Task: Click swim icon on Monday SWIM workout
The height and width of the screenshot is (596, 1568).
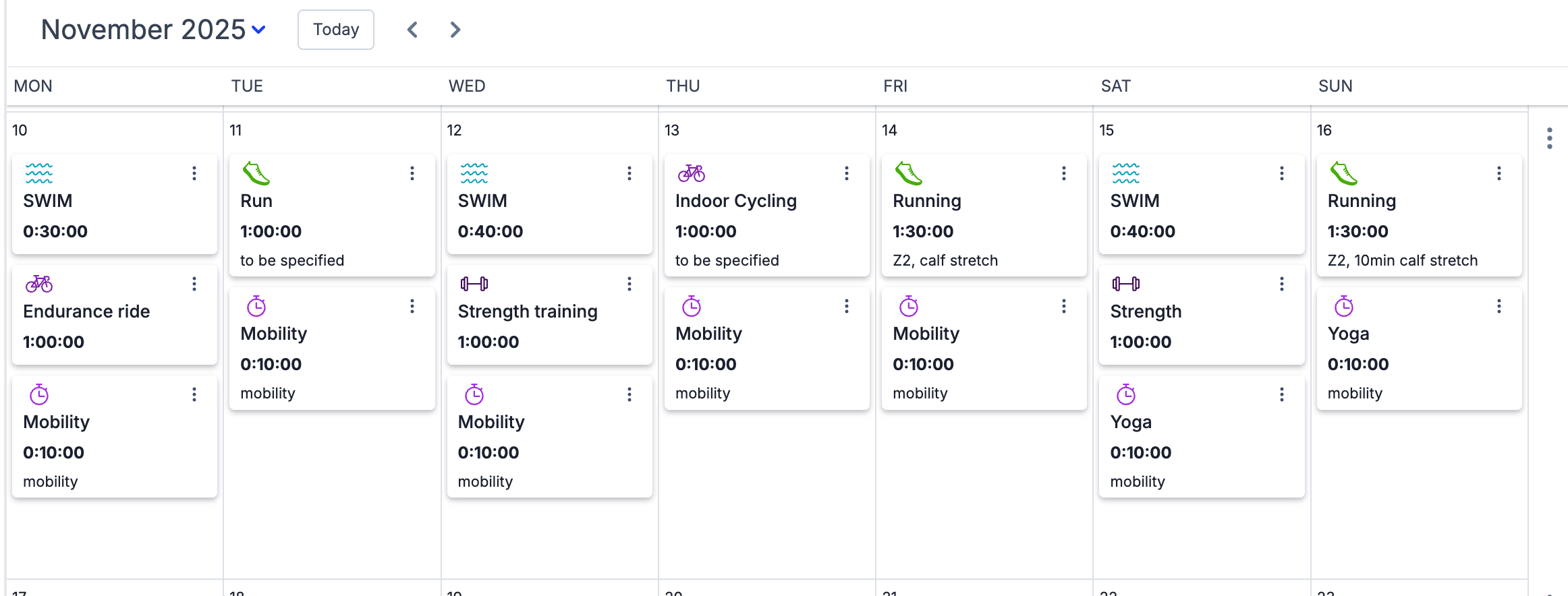Action: coord(39,173)
